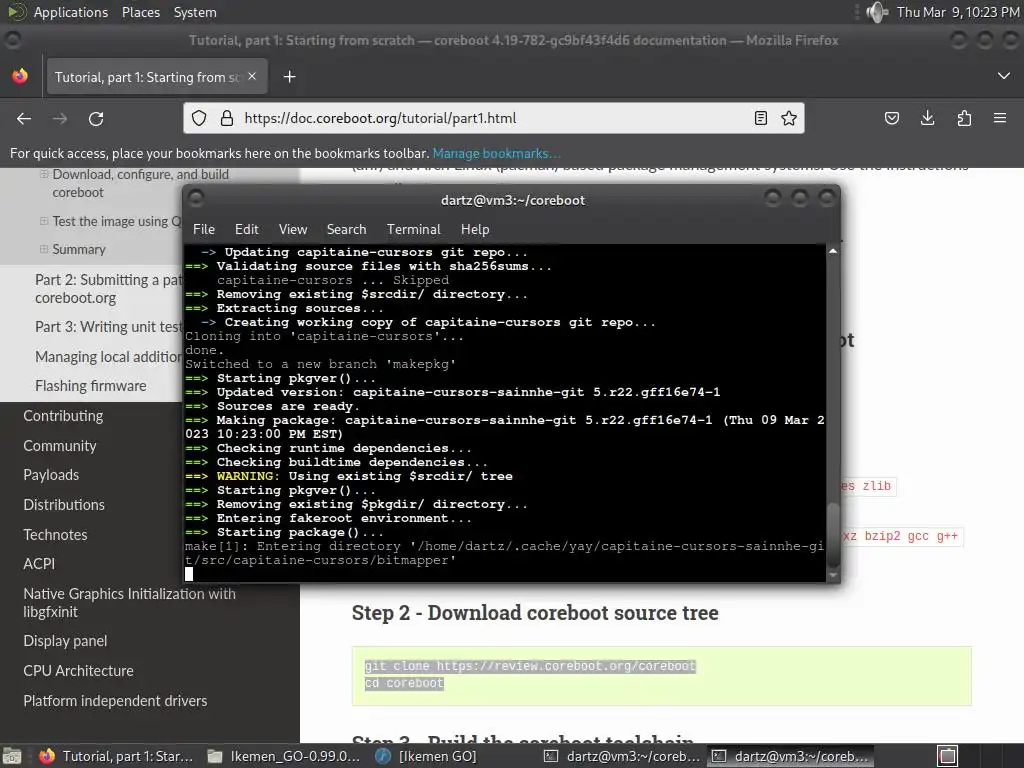
Task: Click terminal scrollbar down arrow
Action: pos(833,575)
